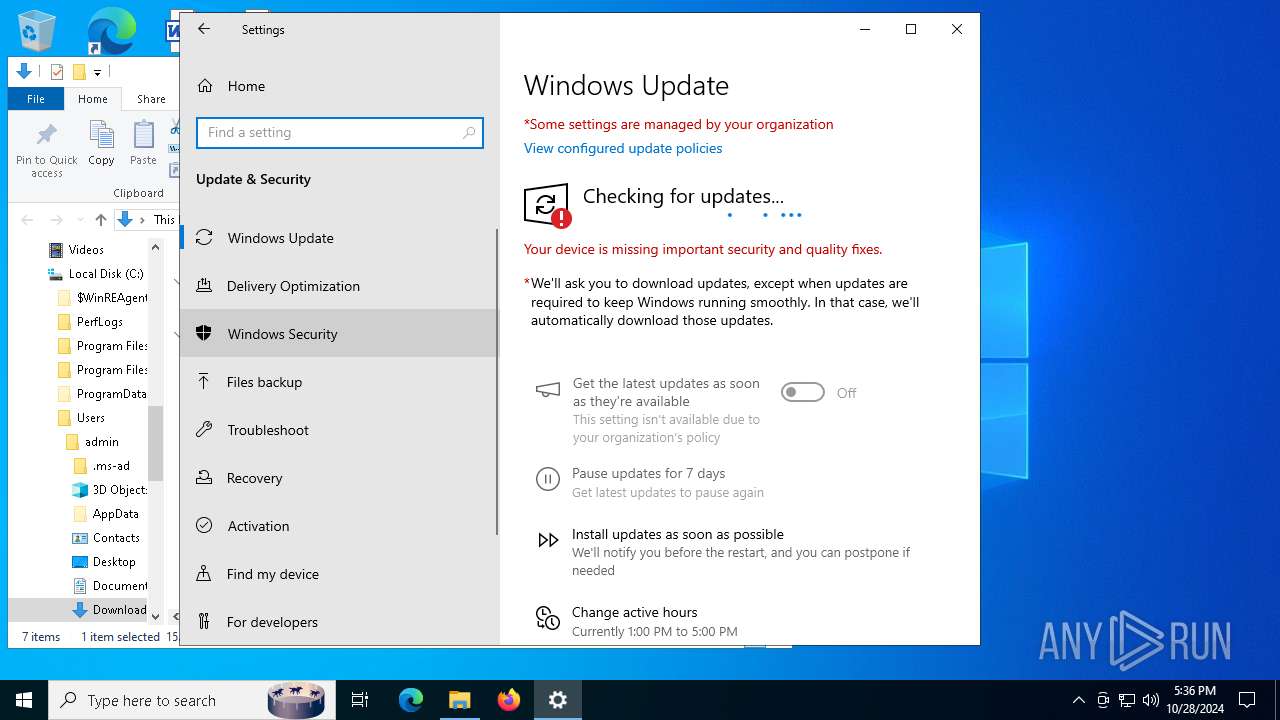Click the Settings sidebar scrollbar
1280x720 pixels.
coord(497,380)
